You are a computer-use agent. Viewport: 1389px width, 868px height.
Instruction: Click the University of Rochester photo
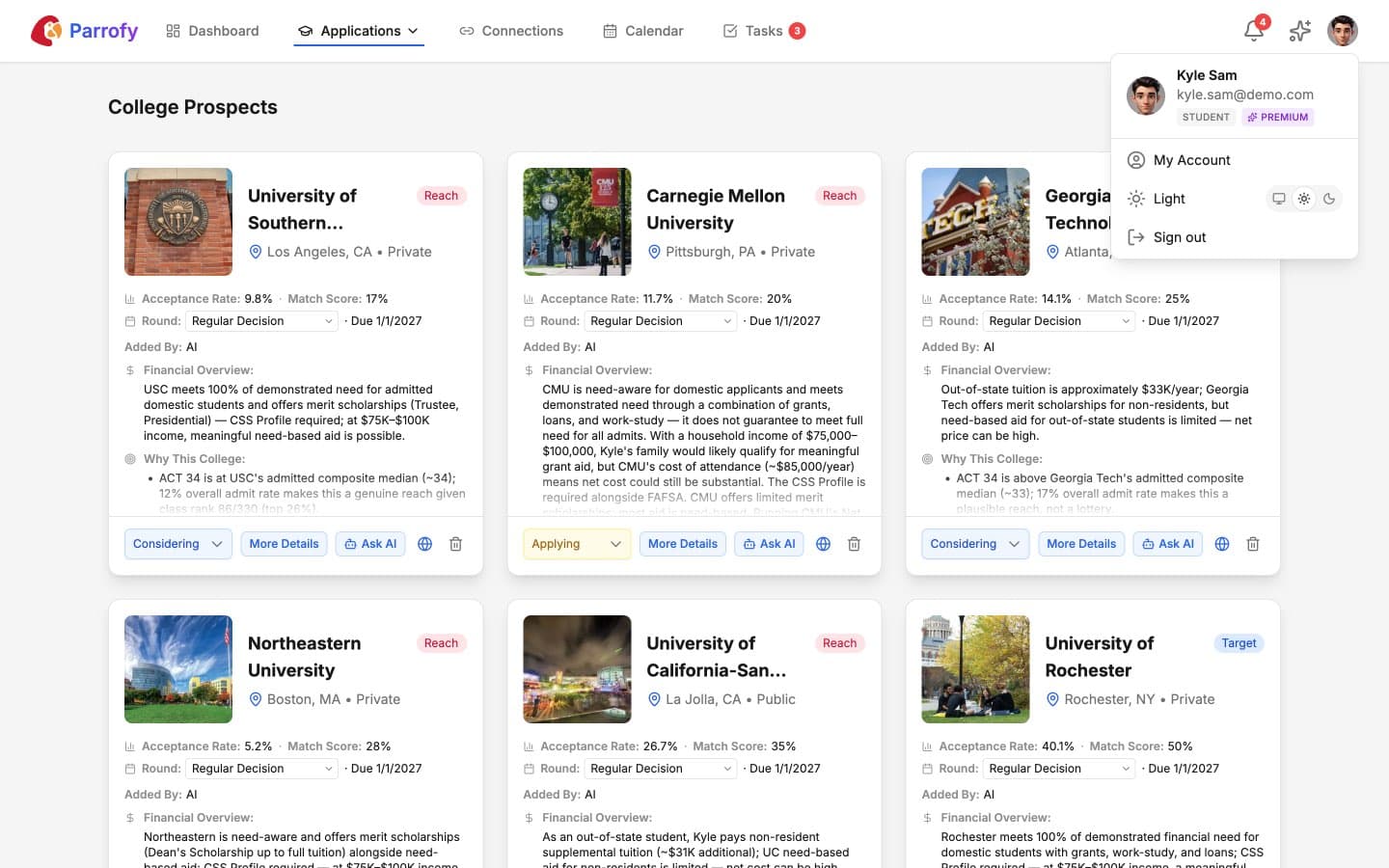pyautogui.click(x=975, y=669)
